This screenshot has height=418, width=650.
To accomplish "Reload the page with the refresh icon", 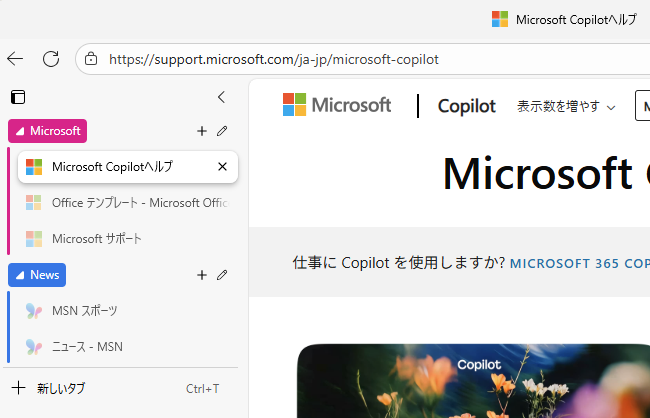I will 51,59.
